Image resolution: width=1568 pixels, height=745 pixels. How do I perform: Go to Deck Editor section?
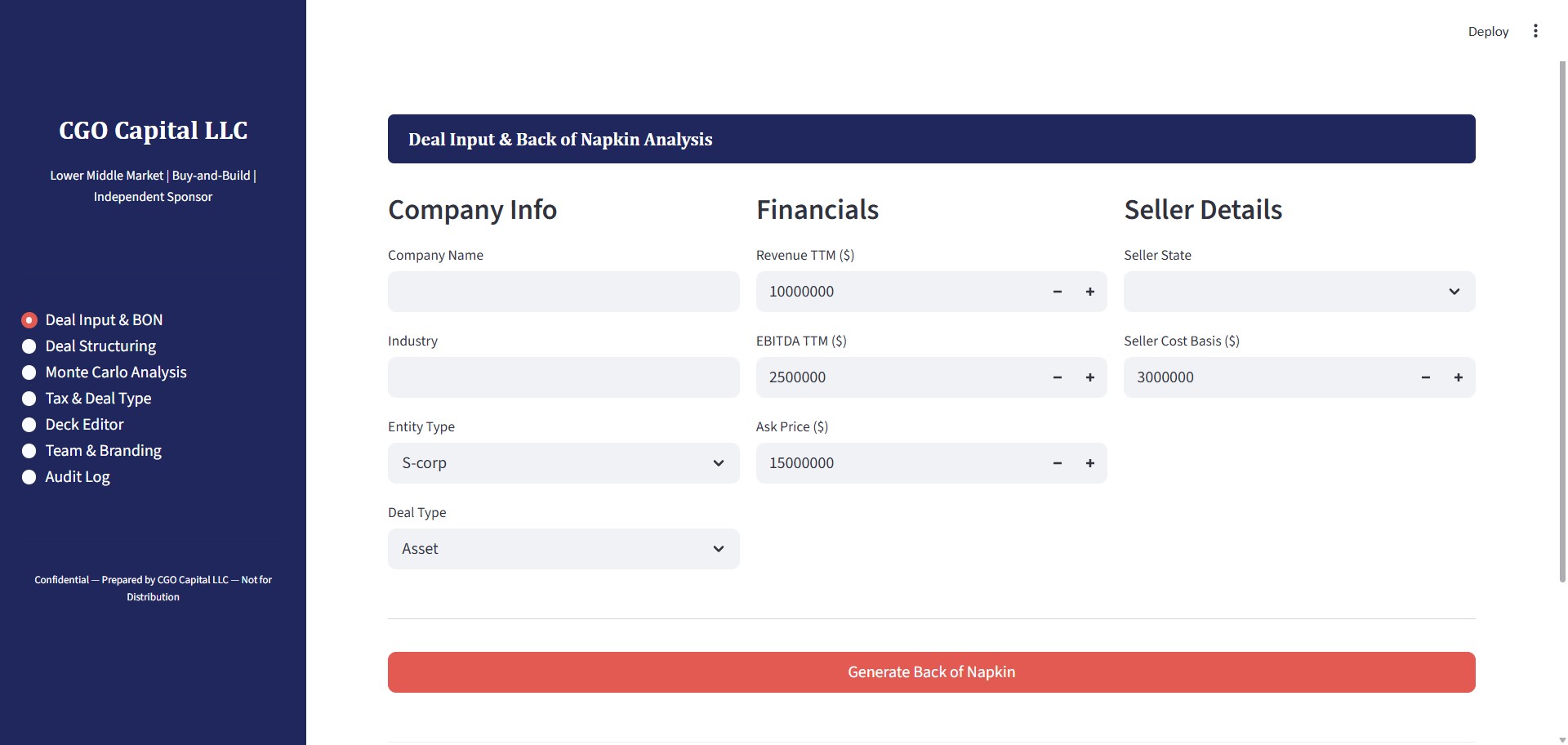click(29, 425)
